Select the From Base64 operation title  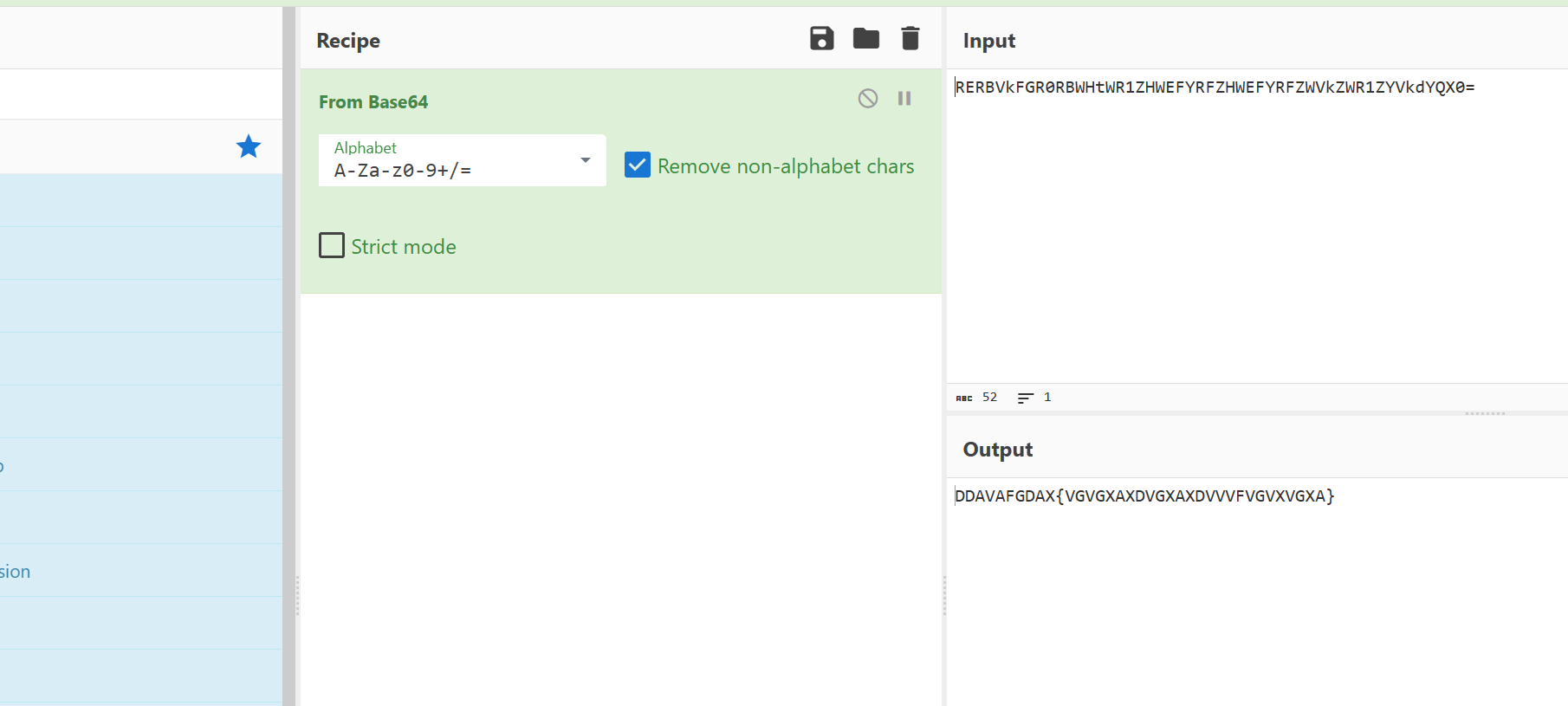[373, 102]
